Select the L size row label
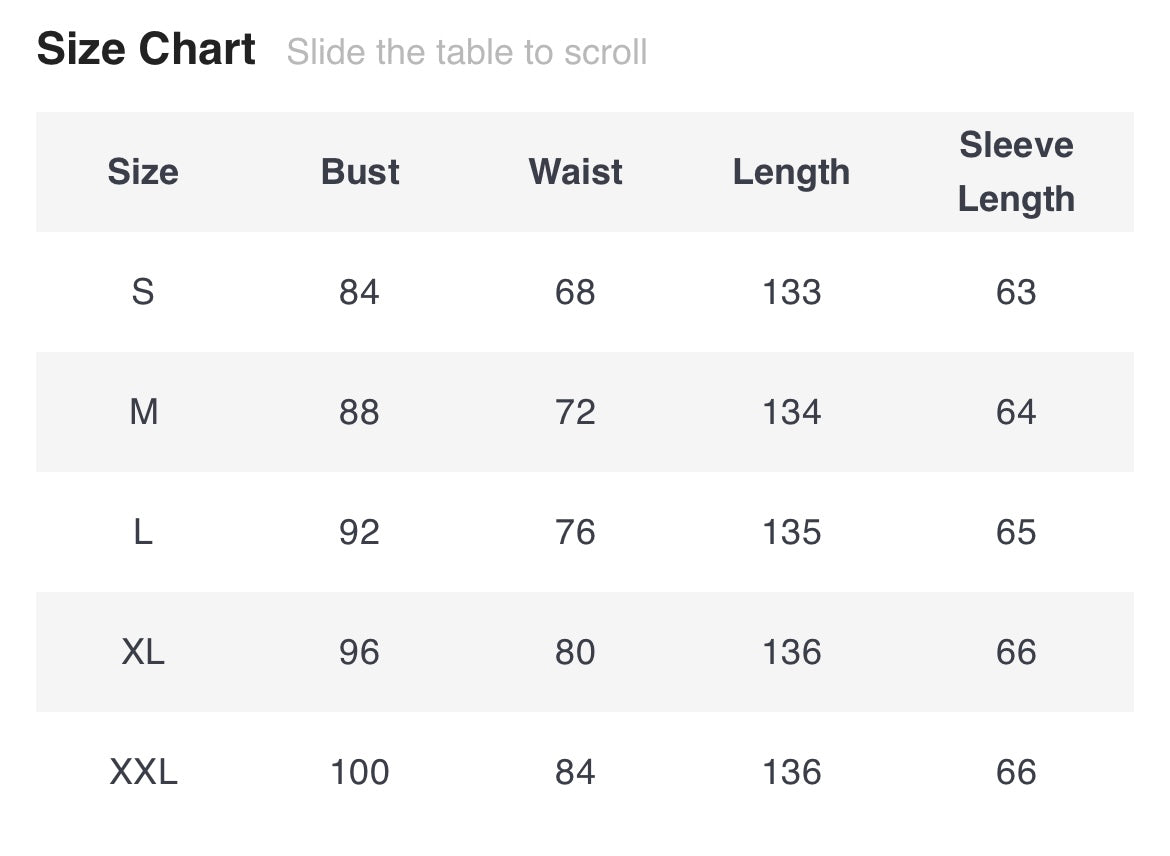 [x=143, y=532]
